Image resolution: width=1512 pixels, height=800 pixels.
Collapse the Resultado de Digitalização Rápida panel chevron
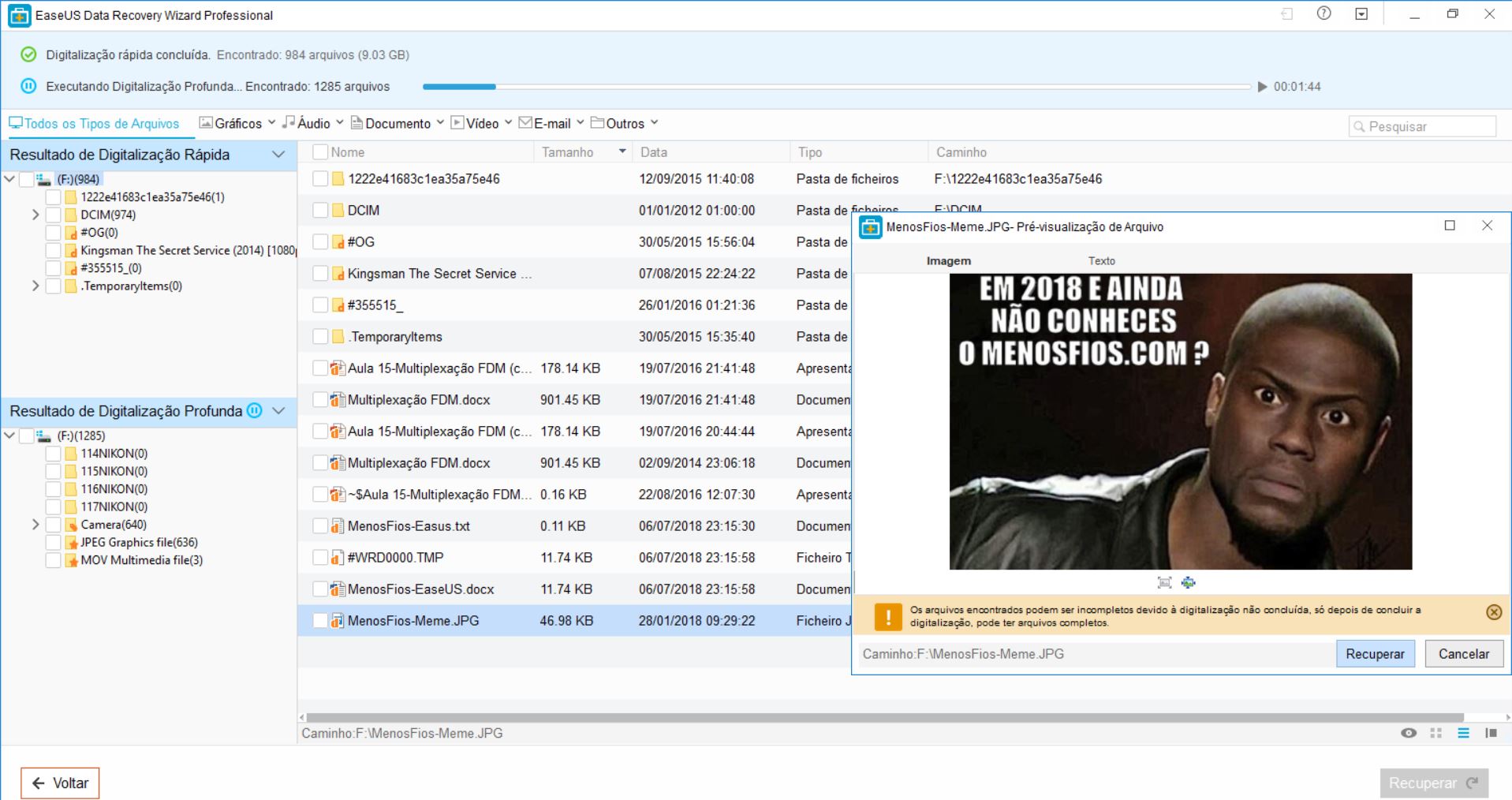pos(278,155)
